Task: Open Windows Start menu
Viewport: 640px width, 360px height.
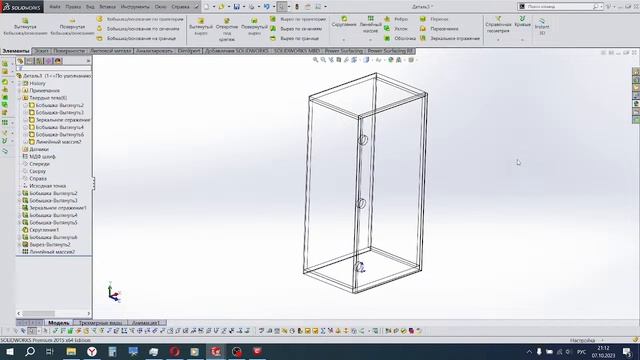Action: coord(9,352)
